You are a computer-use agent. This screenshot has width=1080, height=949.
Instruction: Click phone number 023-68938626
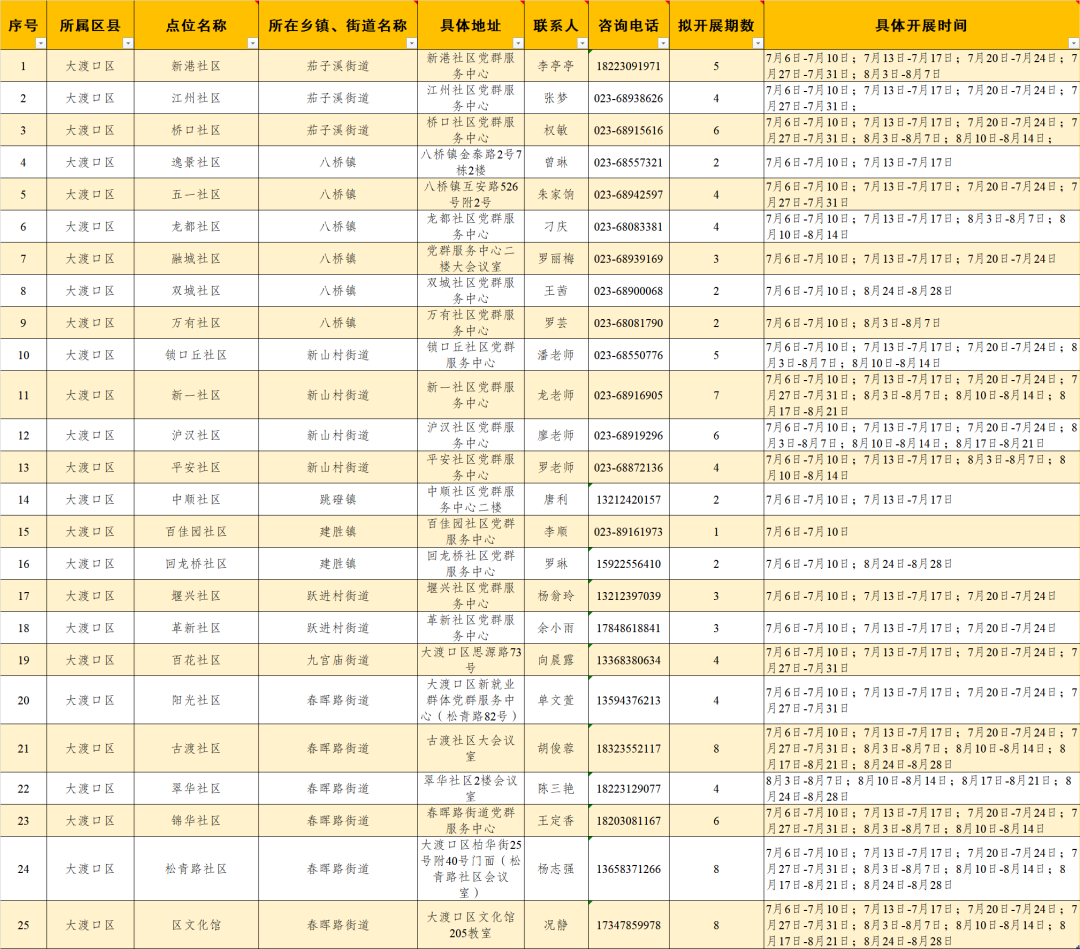point(628,98)
